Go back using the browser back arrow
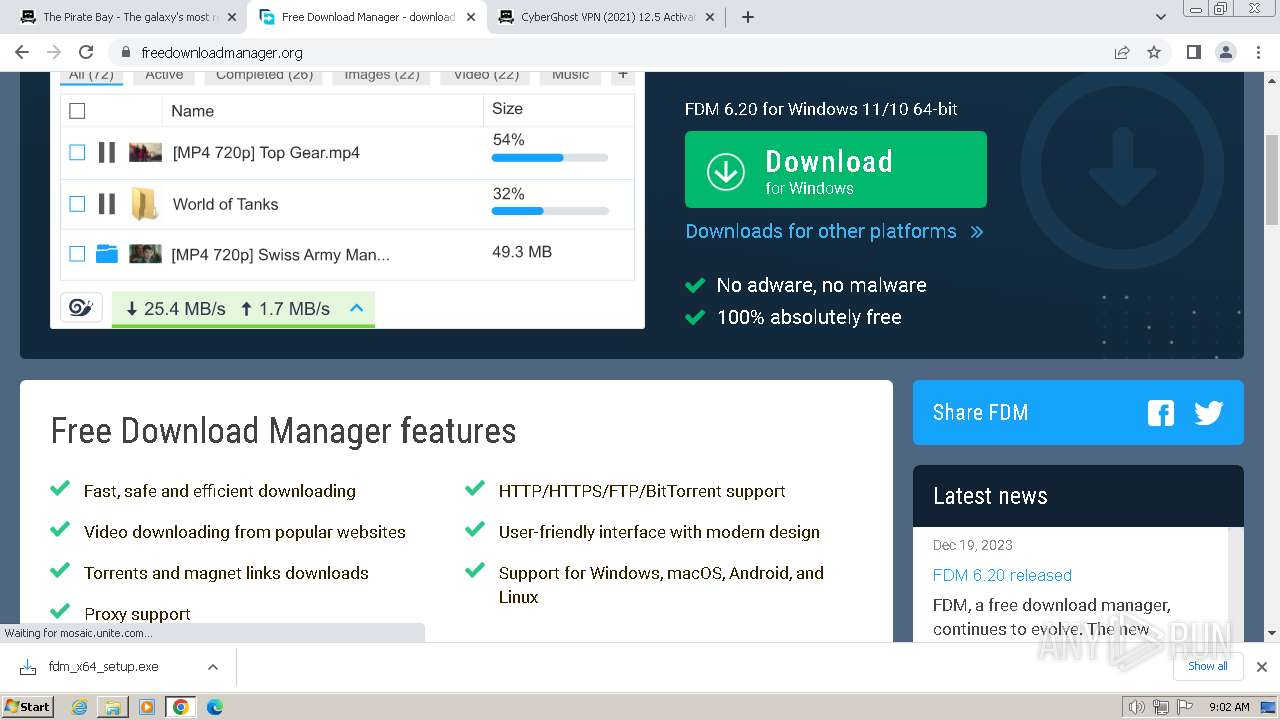This screenshot has height=720, width=1280. point(22,52)
